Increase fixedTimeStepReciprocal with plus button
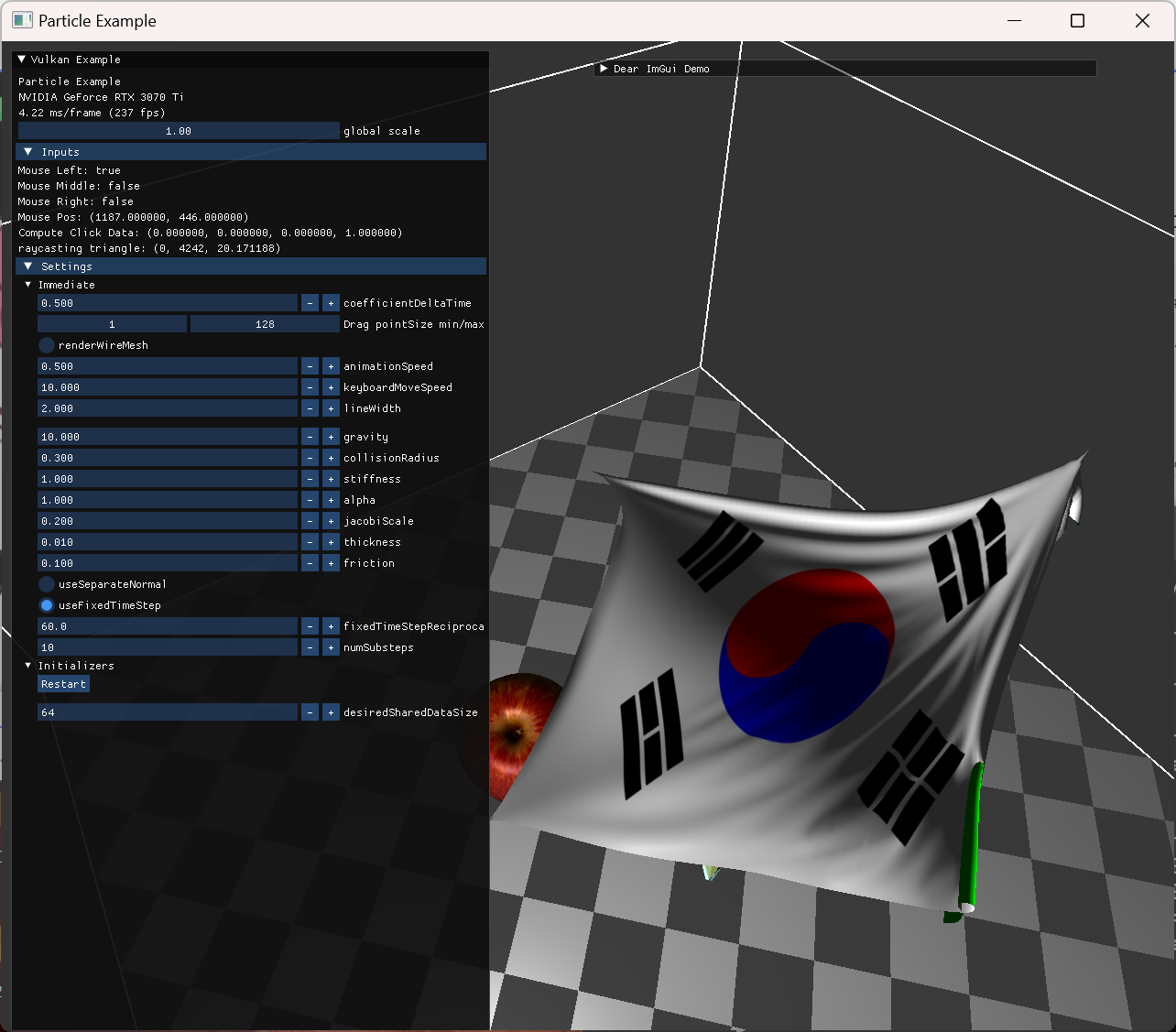Image resolution: width=1176 pixels, height=1032 pixels. click(331, 626)
